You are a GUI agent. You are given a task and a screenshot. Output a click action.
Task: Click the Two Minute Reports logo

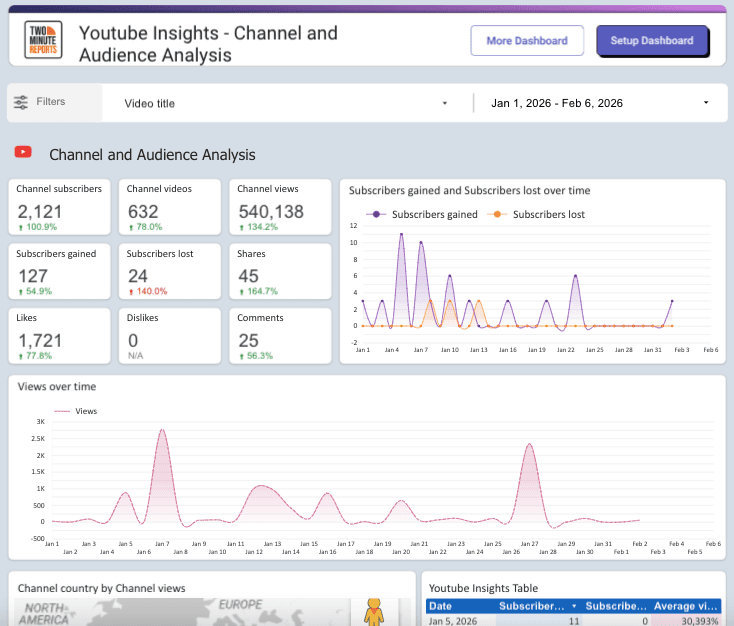pyautogui.click(x=43, y=40)
